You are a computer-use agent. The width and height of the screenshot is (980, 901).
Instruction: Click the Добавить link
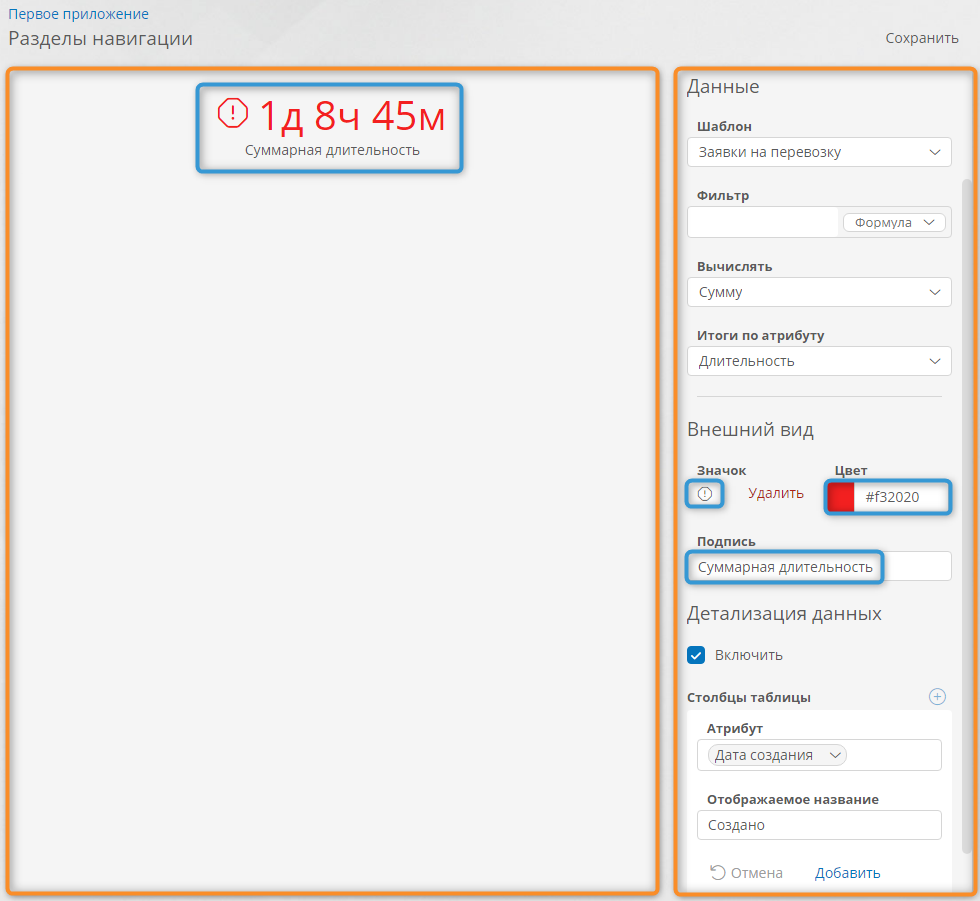tap(847, 873)
